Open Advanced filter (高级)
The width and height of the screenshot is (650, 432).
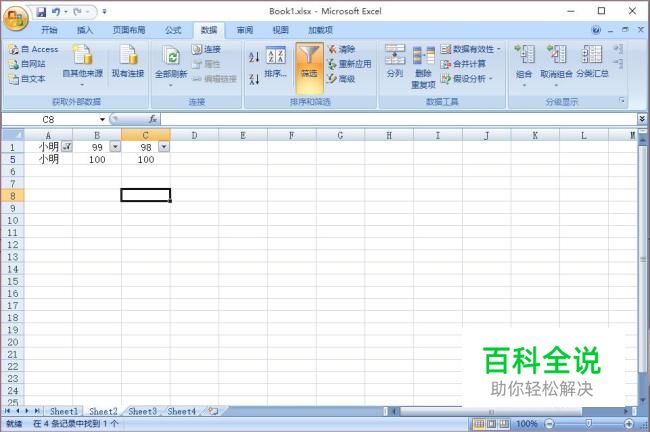pyautogui.click(x=341, y=78)
